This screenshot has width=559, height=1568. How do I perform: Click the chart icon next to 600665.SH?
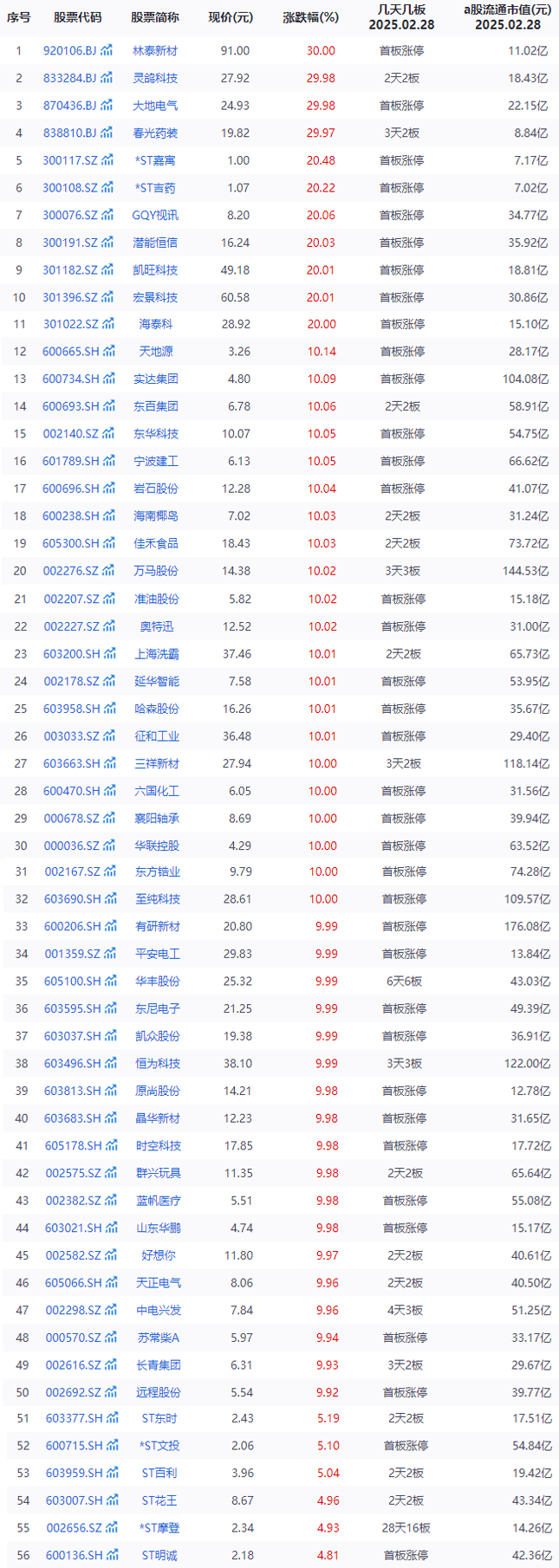108,352
